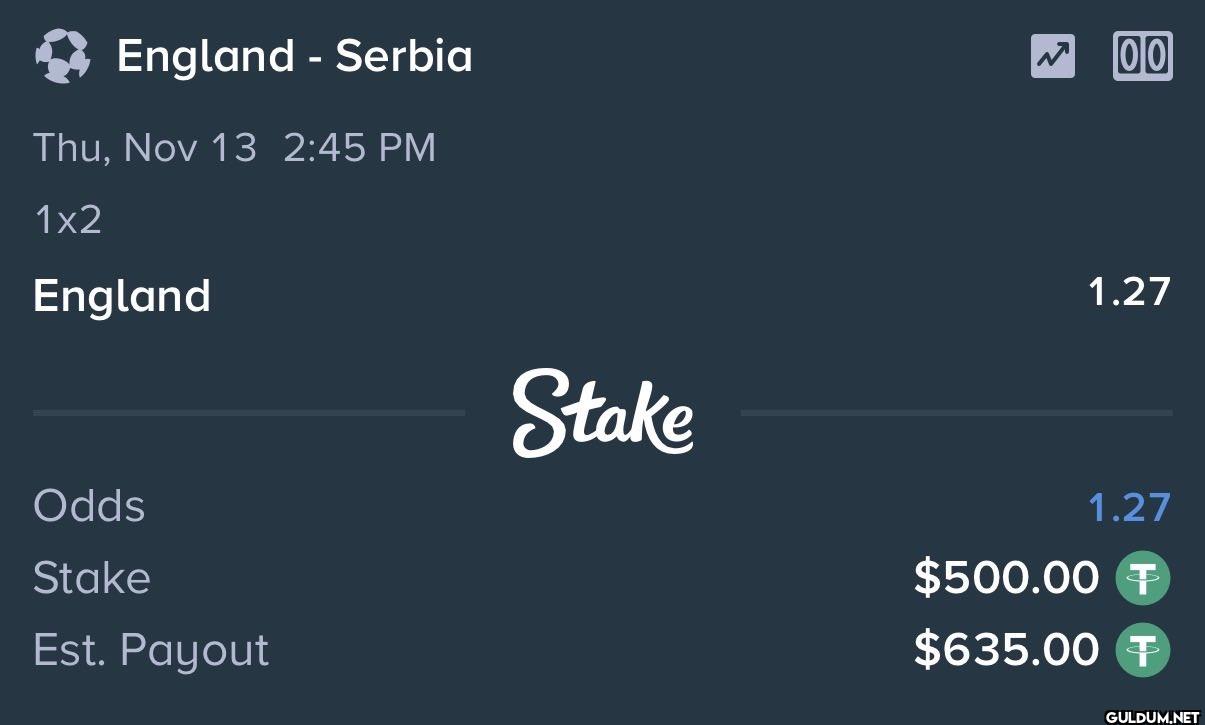Click the Stake logo
This screenshot has width=1205, height=725.
(602, 412)
